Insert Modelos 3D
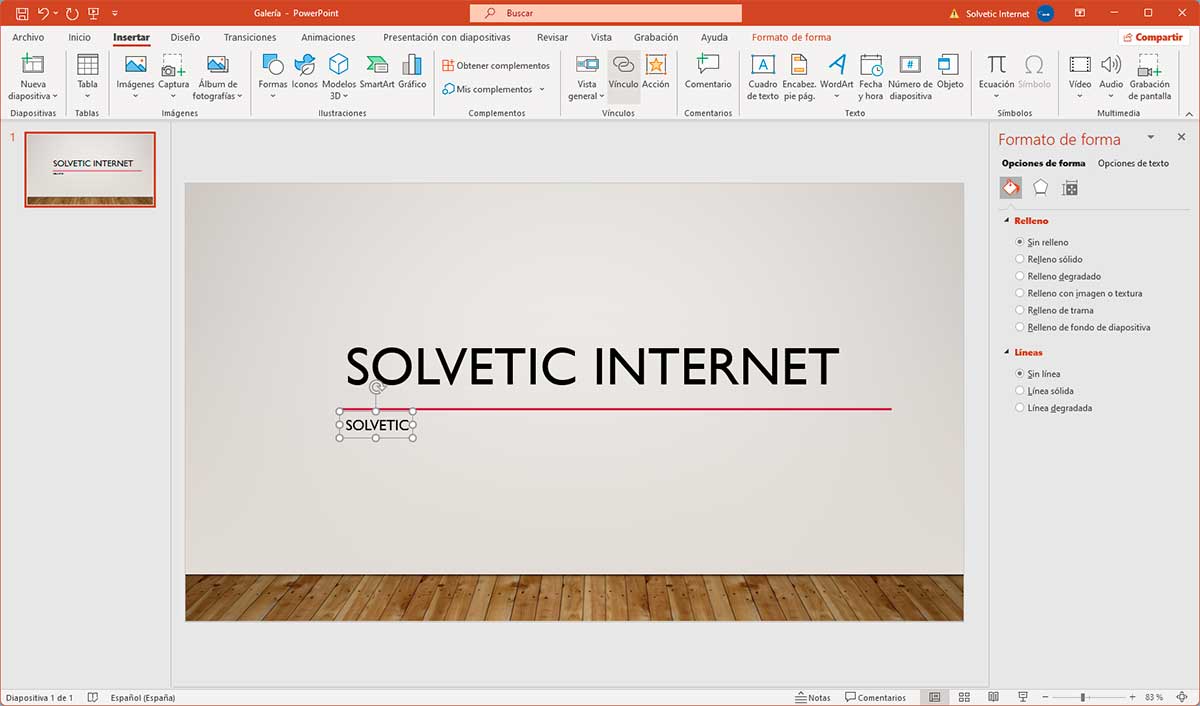Viewport: 1200px width, 706px height. (339, 77)
